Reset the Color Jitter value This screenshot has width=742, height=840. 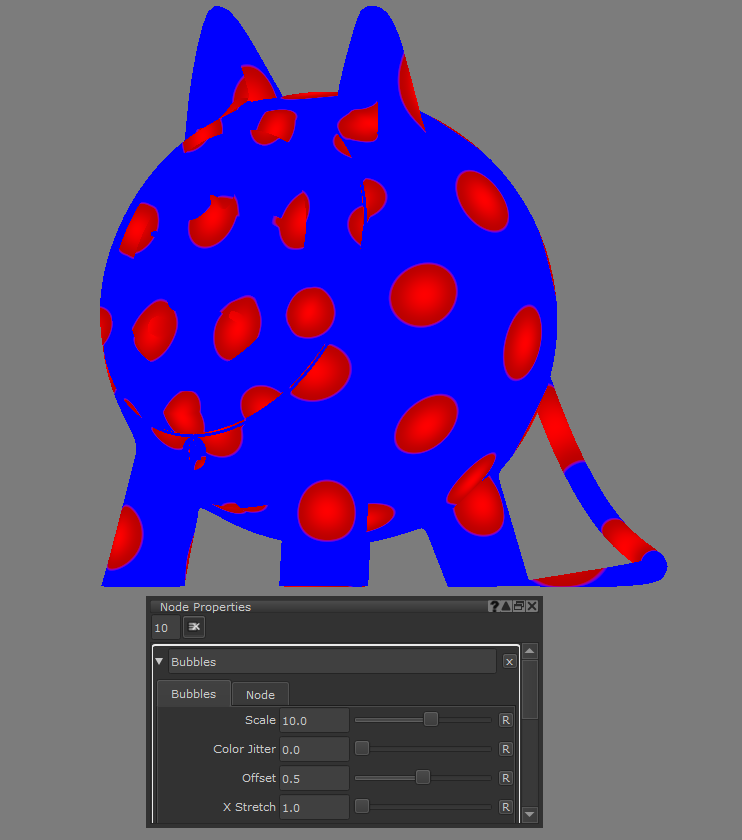tap(506, 749)
